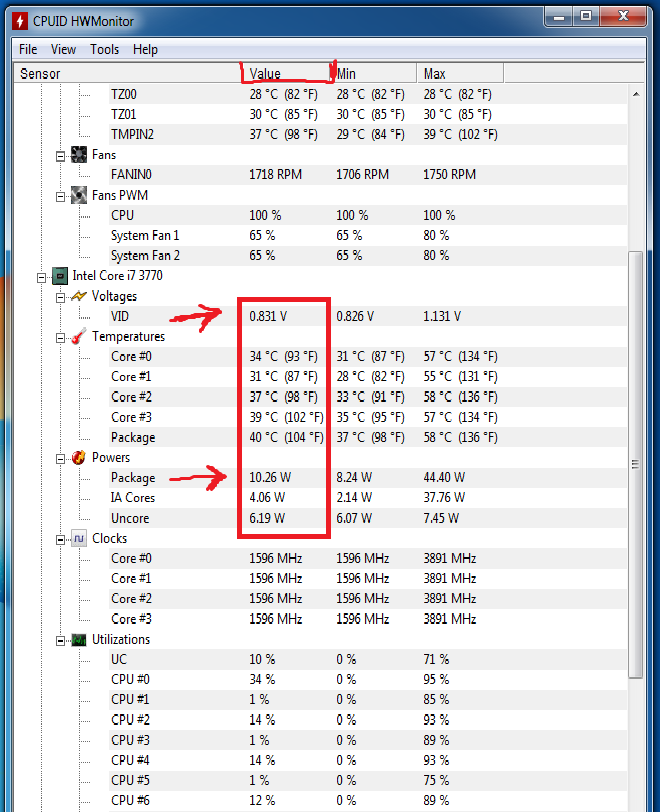
Task: Click the Fans category fan icon
Action: [79, 155]
